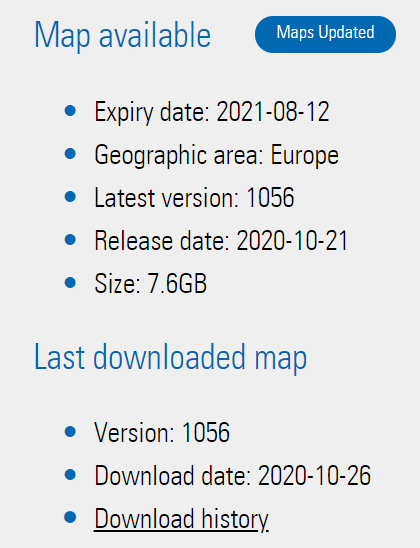
Task: Click the Latest version 1056 entry
Action: tap(194, 197)
